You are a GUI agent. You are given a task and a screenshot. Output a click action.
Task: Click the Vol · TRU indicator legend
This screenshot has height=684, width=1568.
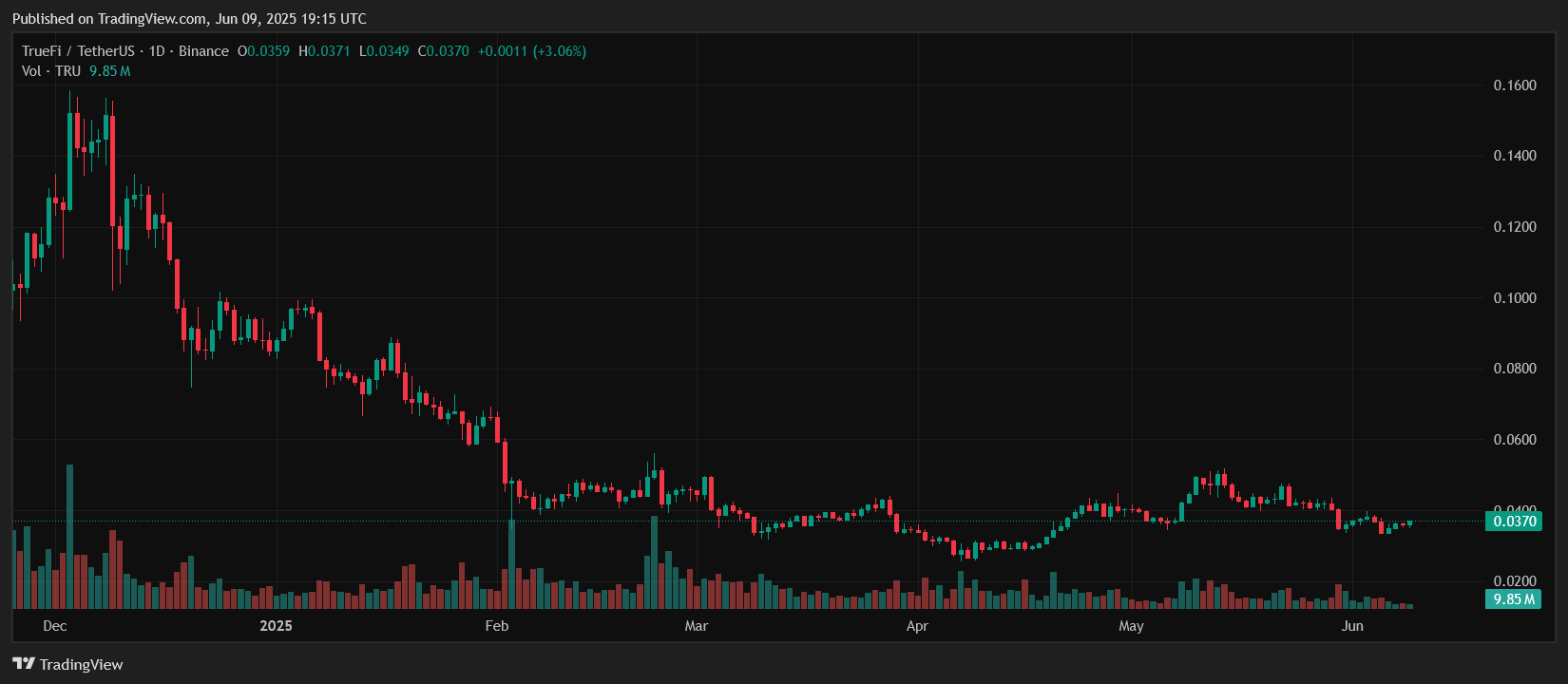(51, 71)
